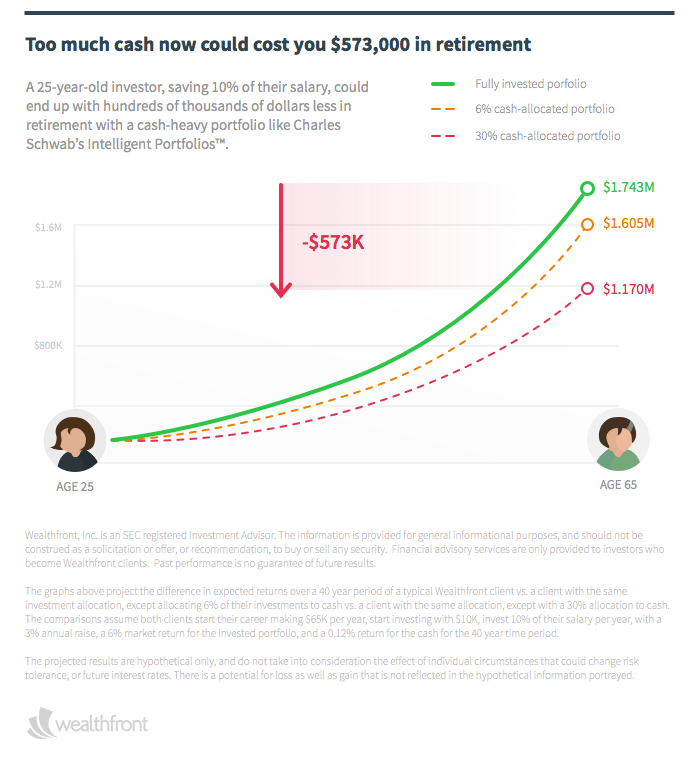Click the green endpoint circle marker

click(x=588, y=188)
